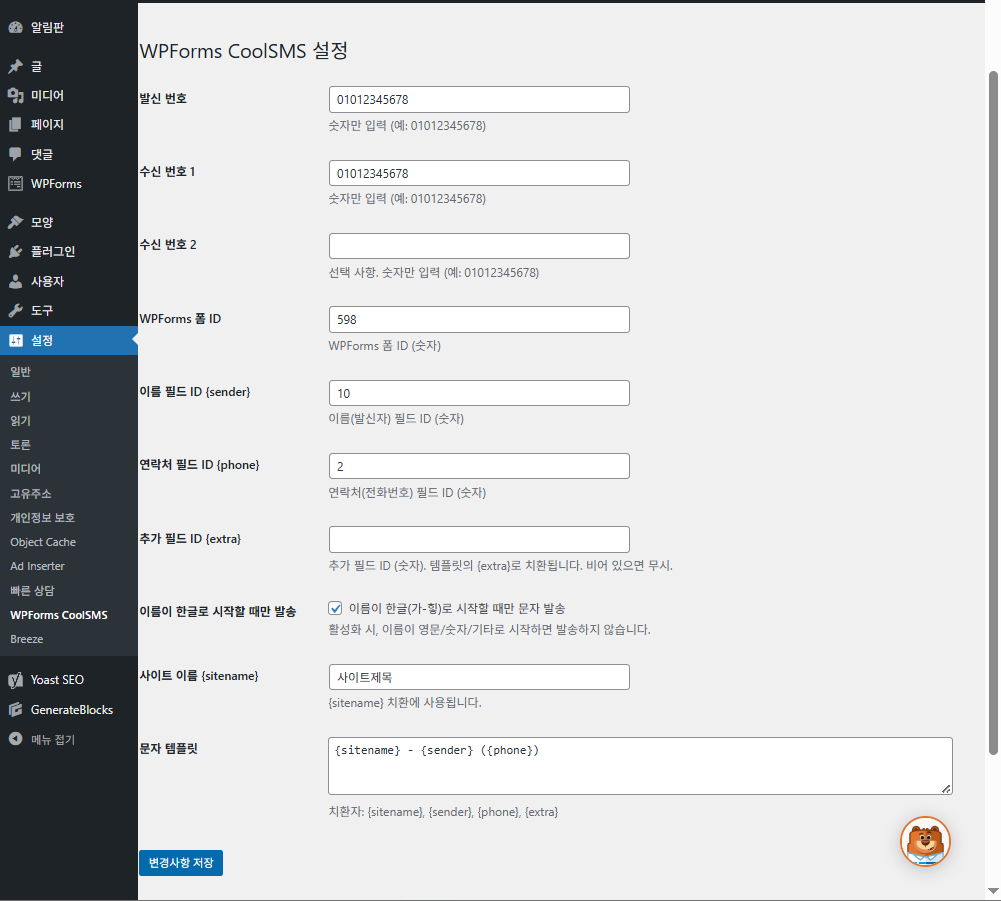Click the wrench icon beside 도구
The image size is (1001, 901).
(15, 310)
